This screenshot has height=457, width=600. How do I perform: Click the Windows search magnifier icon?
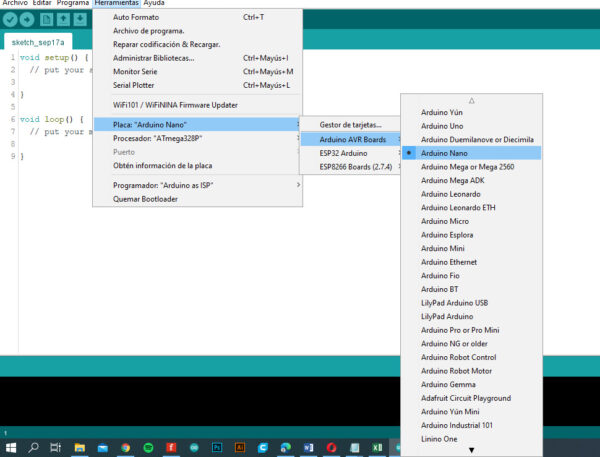click(33, 447)
